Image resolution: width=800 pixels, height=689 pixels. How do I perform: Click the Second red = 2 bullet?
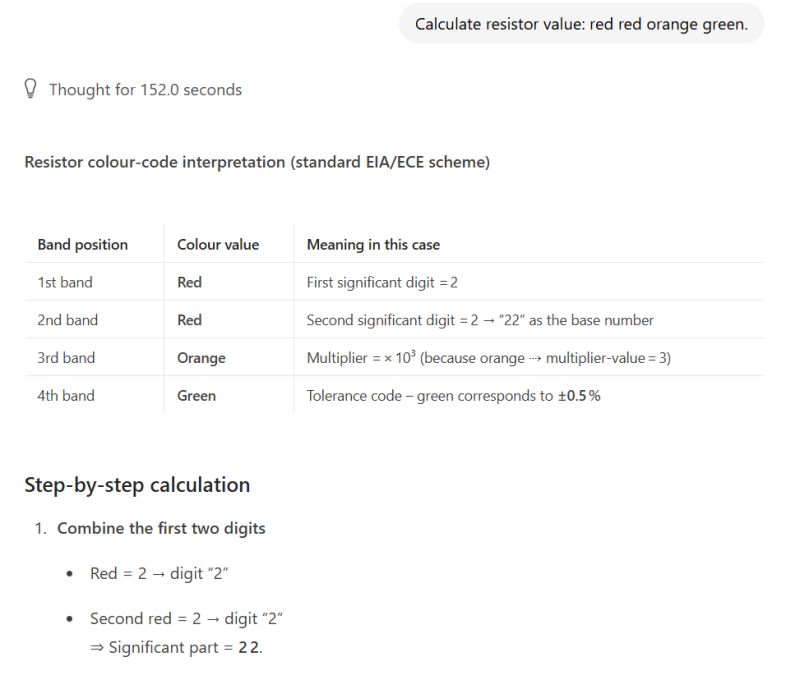point(187,618)
